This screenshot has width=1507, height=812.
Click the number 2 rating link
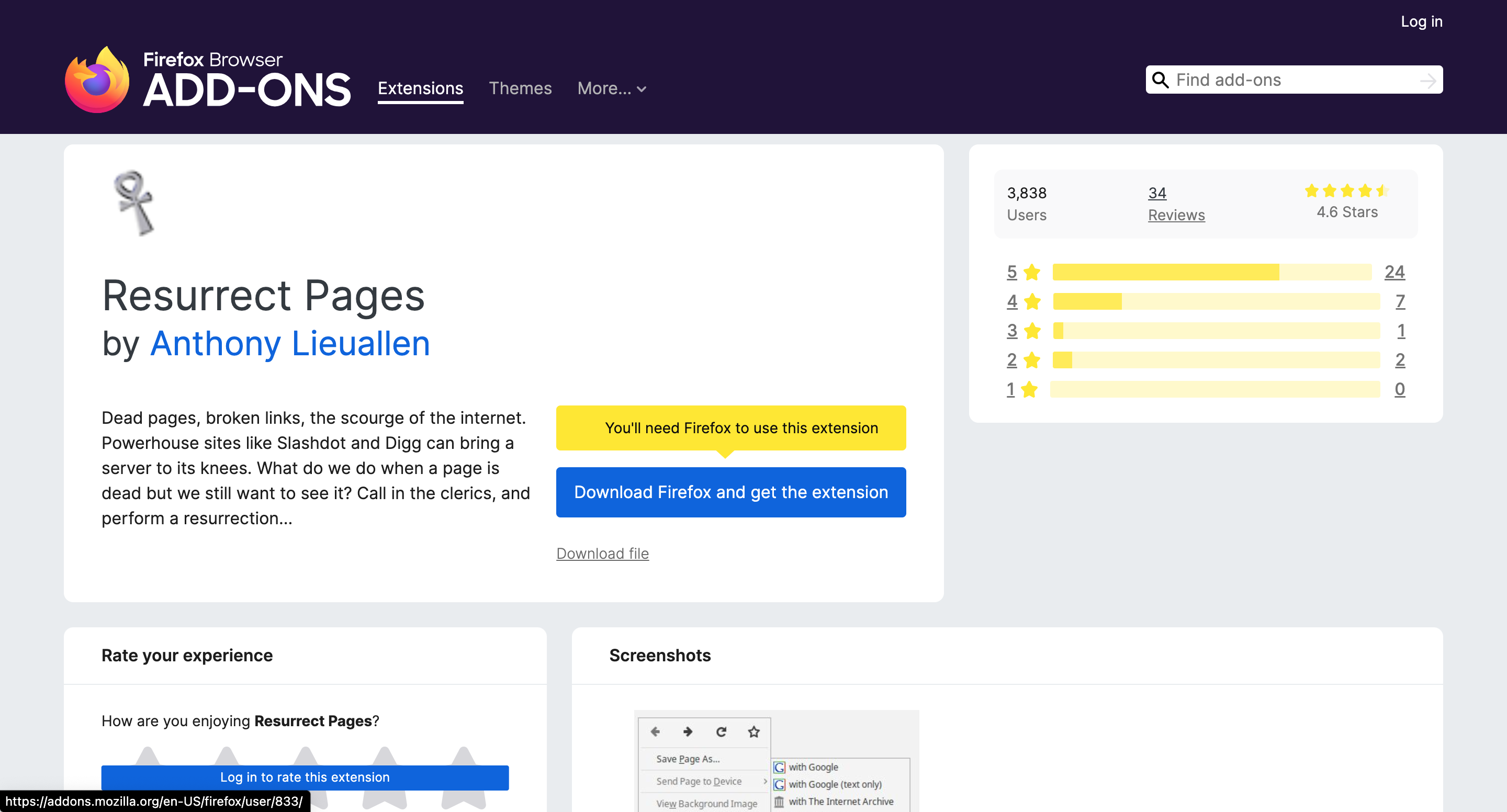[1012, 360]
